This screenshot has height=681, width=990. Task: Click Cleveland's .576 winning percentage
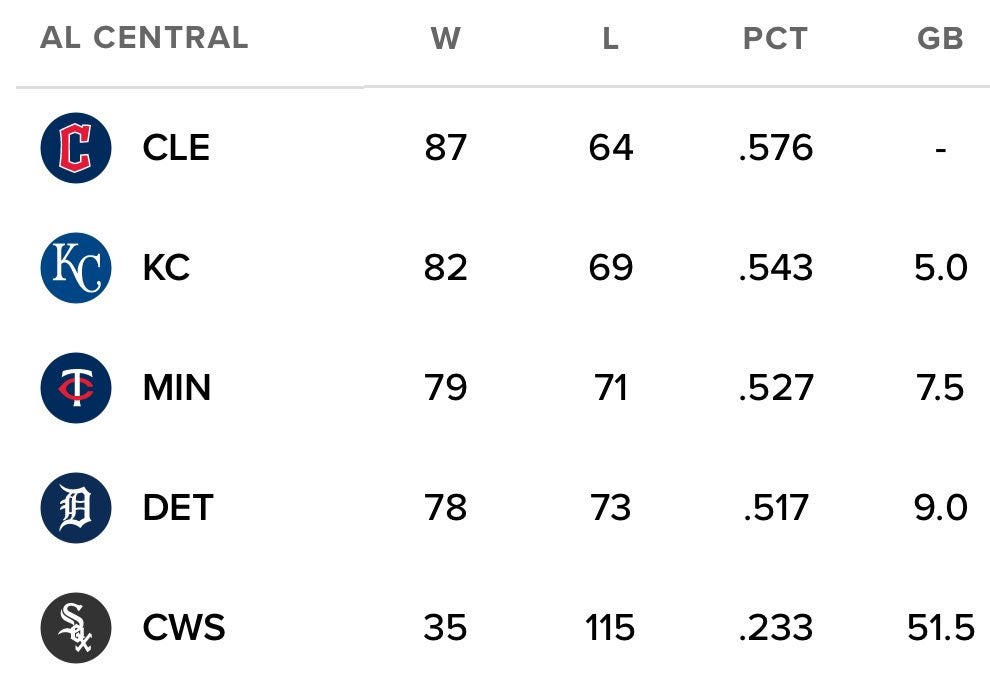click(x=775, y=148)
